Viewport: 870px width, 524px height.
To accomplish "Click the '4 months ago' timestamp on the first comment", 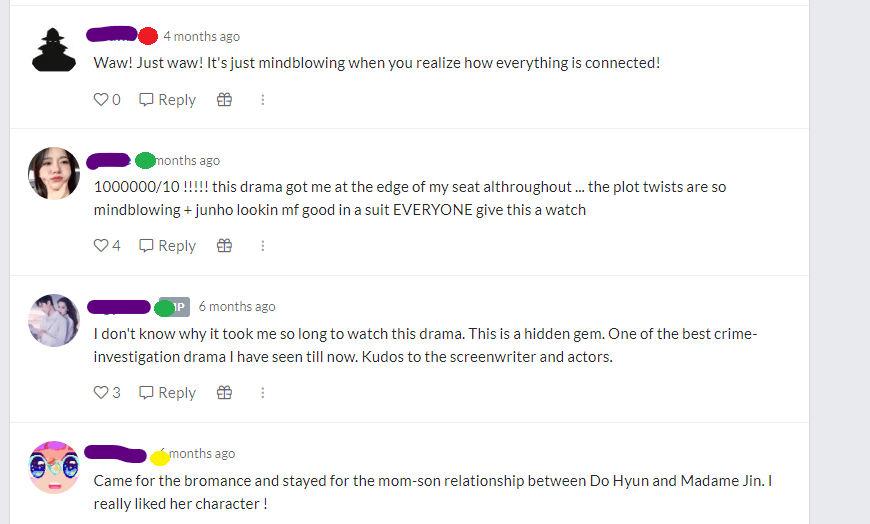I will click(x=201, y=36).
